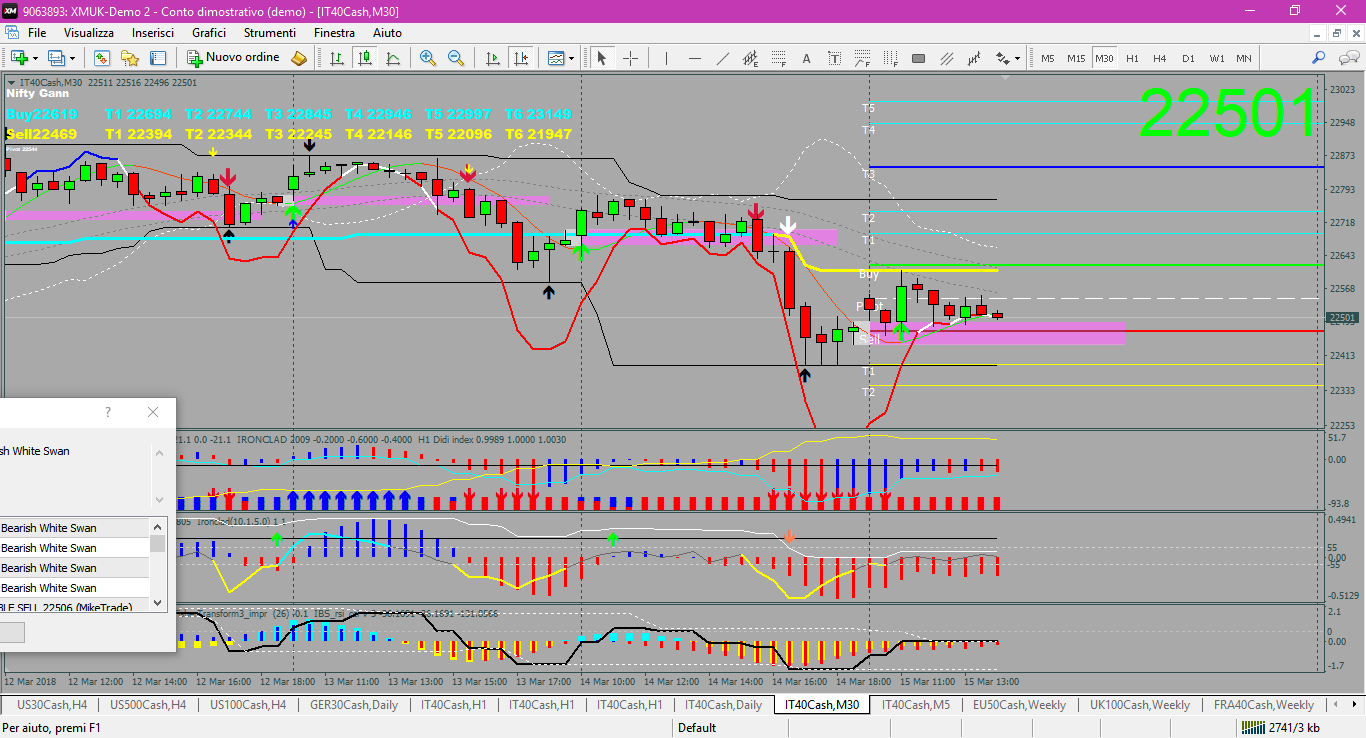Zoom in on the chart
The width and height of the screenshot is (1366, 738).
[428, 58]
